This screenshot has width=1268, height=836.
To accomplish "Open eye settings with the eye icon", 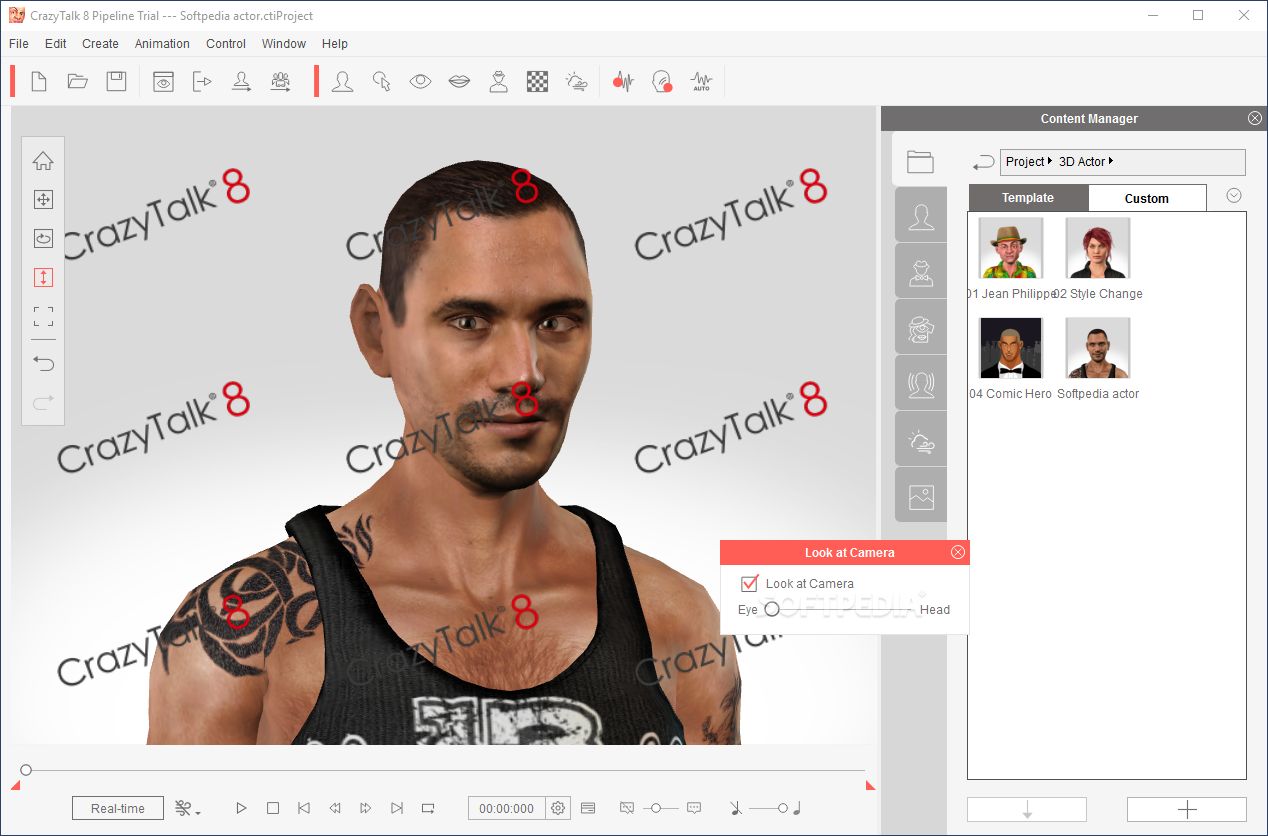I will [x=420, y=82].
